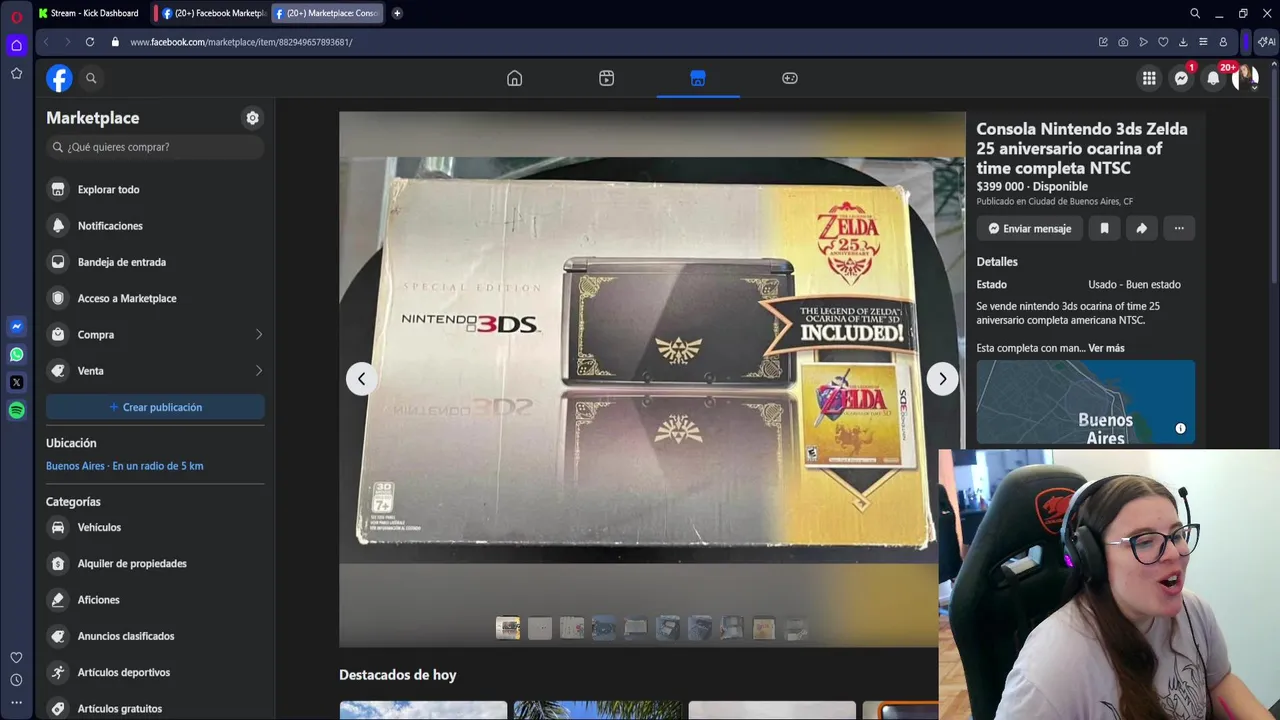1280x720 pixels.
Task: Select the Marketplace icon in top navigation
Action: [698, 78]
